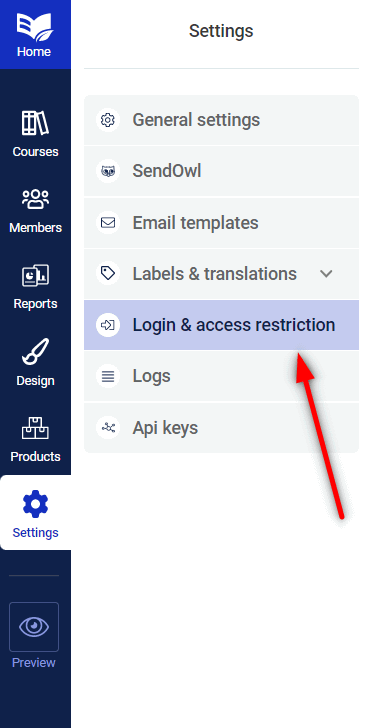Click the Preview eye icon
The image size is (366, 728).
pyautogui.click(x=34, y=627)
